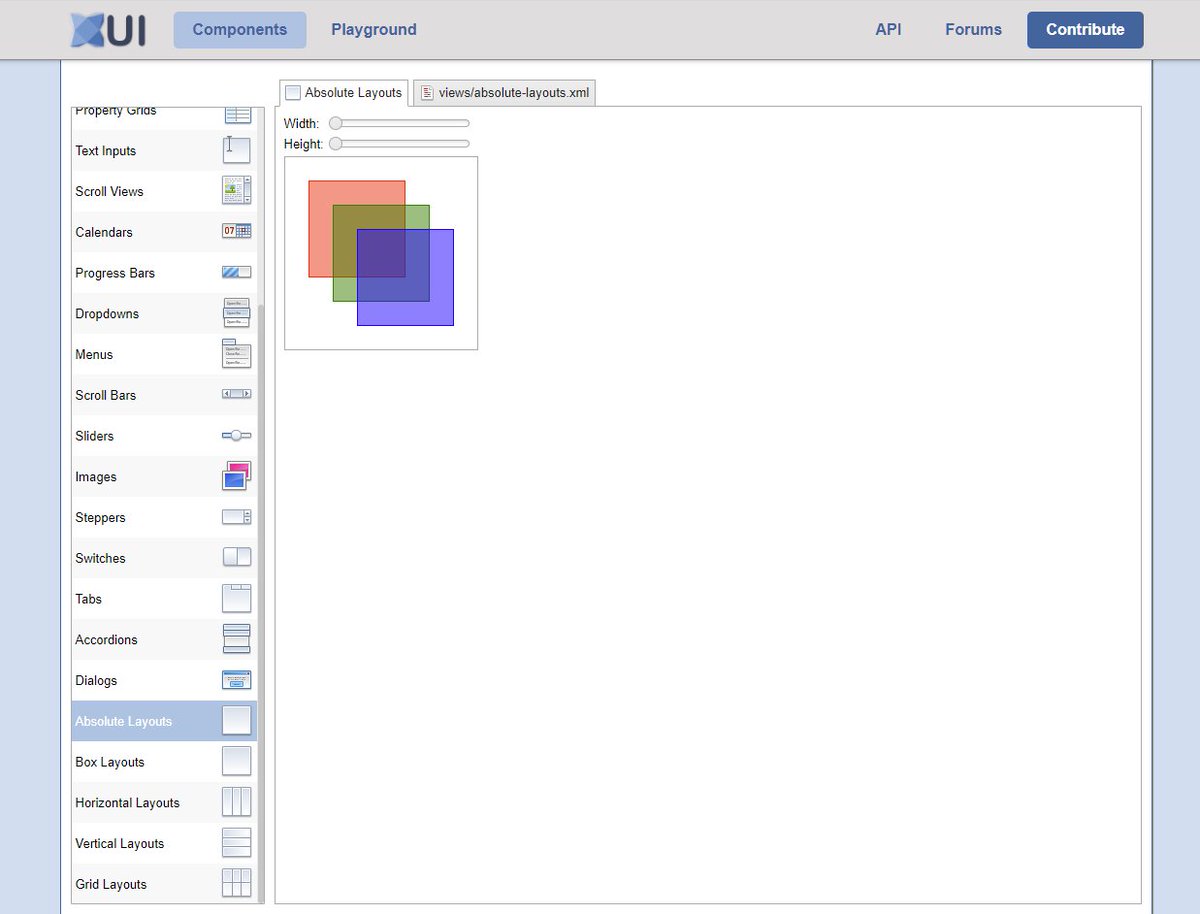Open the Playground section
This screenshot has width=1200, height=914.
click(373, 29)
